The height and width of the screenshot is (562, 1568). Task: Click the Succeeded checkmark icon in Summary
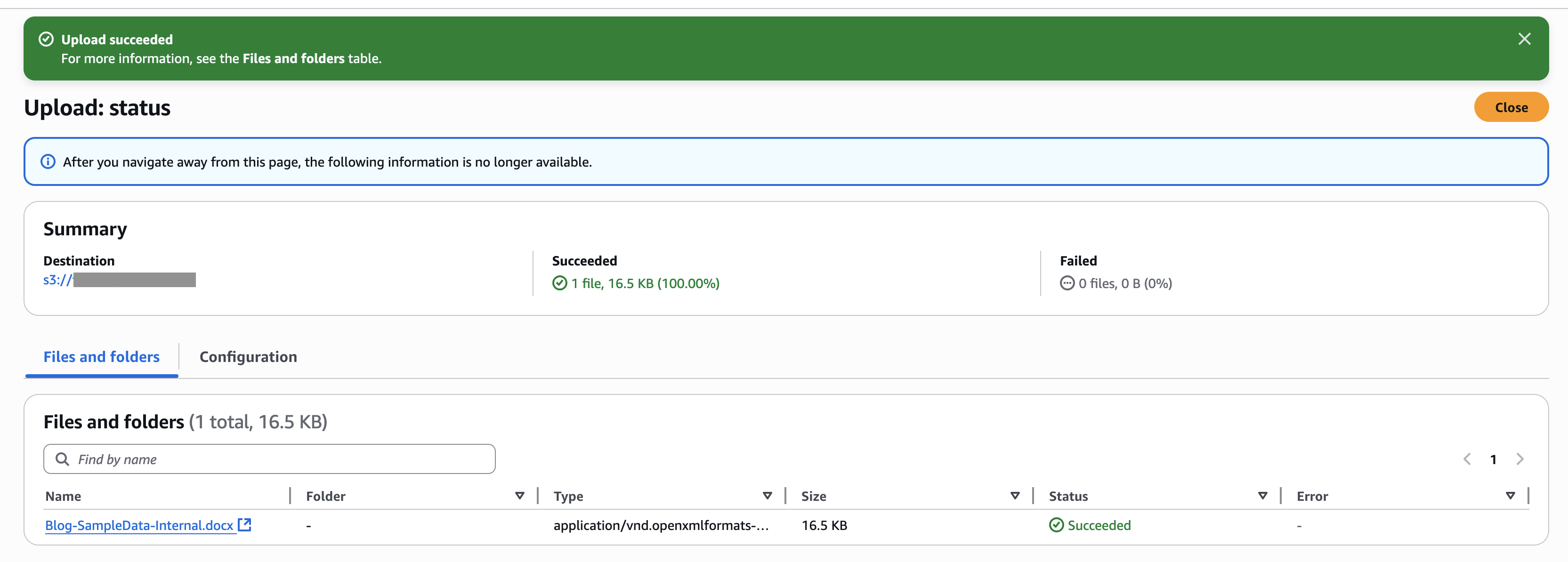(x=559, y=283)
